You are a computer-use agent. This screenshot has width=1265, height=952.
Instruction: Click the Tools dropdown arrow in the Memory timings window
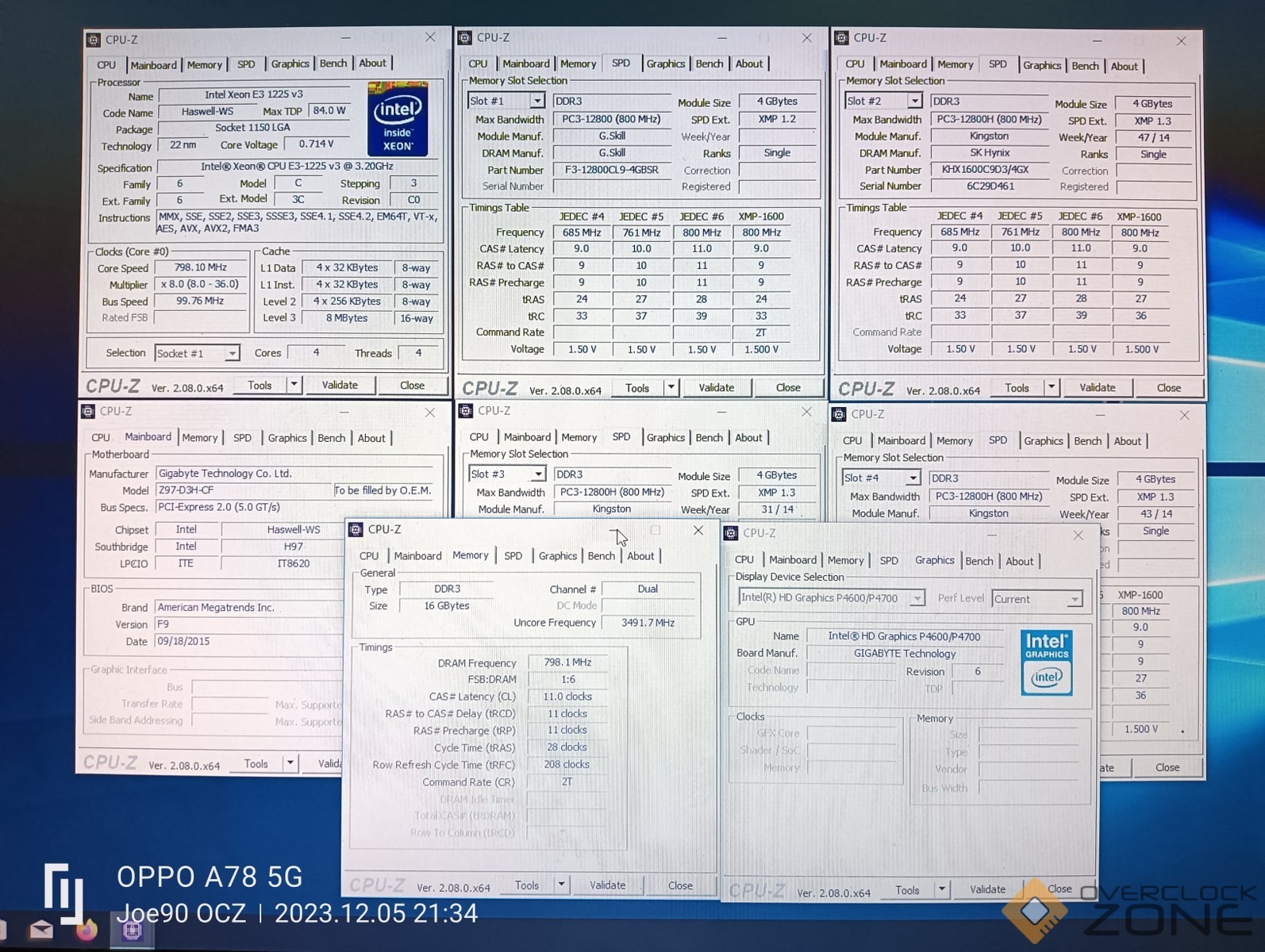click(561, 885)
